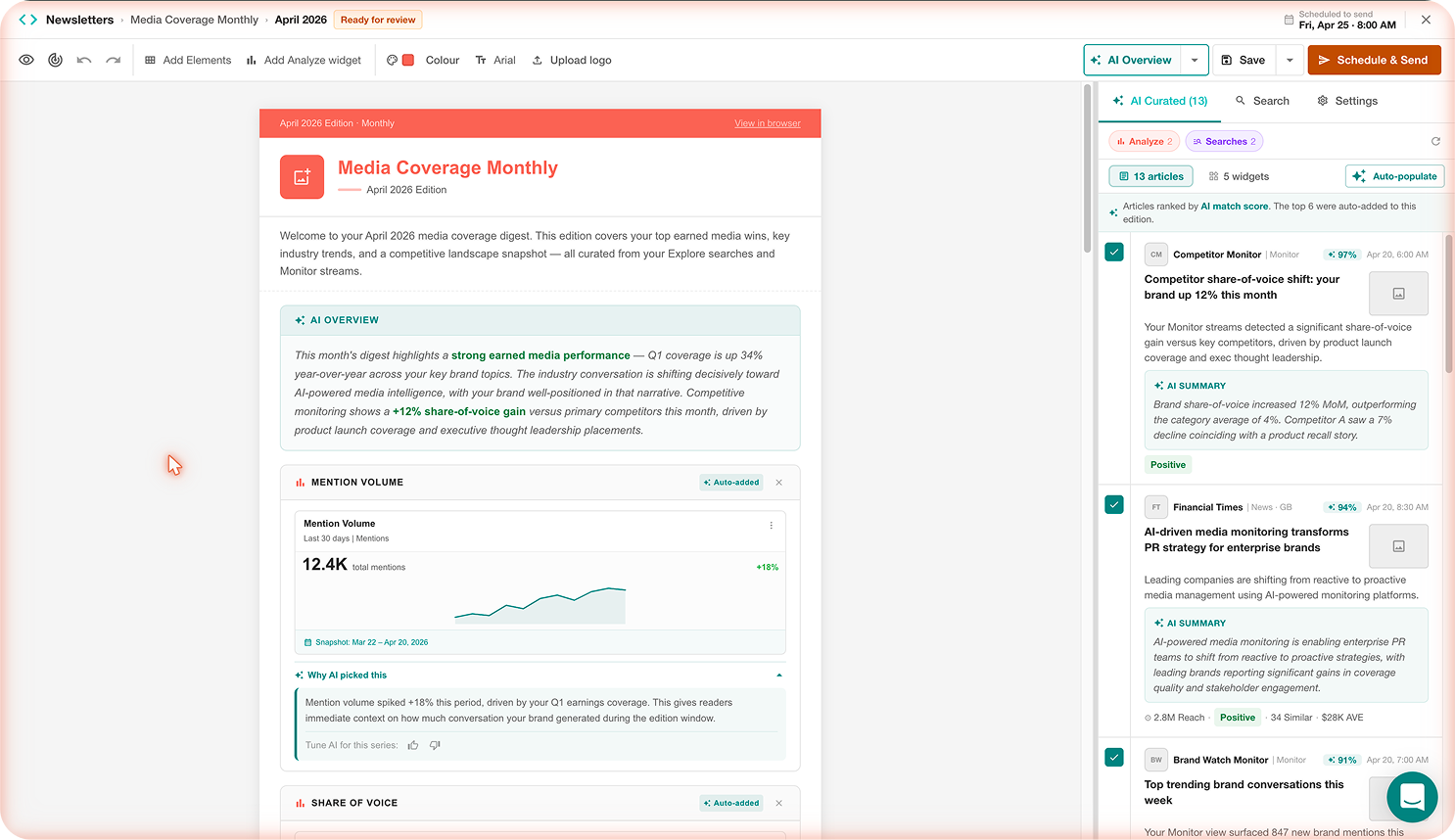Select the Searches 2 filter chip
Screen dimensions: 1455x840
point(1224,141)
